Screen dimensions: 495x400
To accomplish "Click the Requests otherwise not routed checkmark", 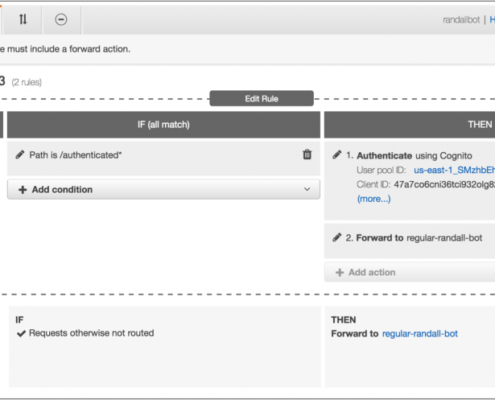I will click(21, 333).
